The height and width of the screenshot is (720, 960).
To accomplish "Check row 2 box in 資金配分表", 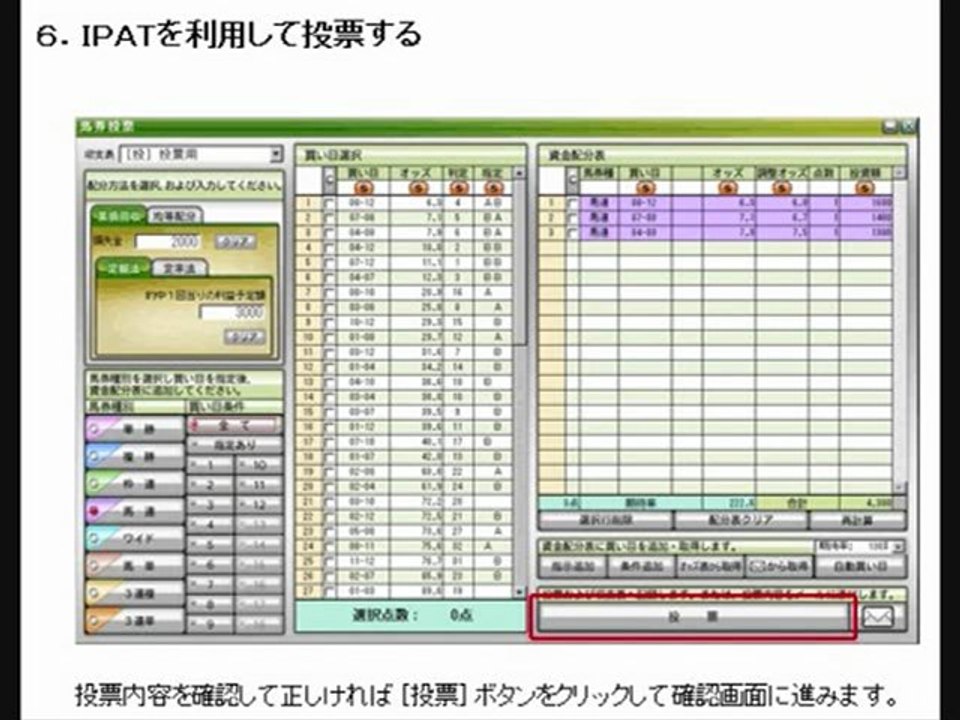I will 572,218.
